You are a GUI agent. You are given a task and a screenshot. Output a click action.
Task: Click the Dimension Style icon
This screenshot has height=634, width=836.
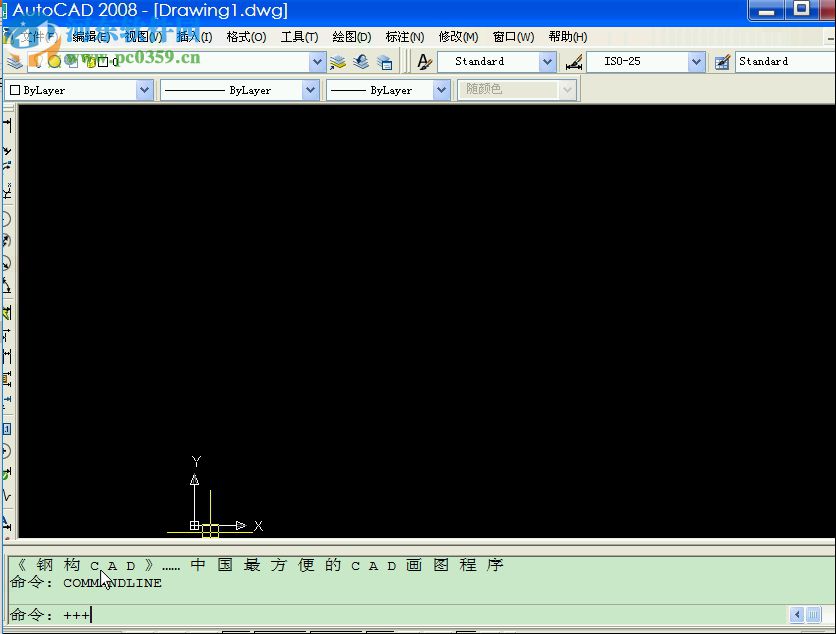(573, 62)
